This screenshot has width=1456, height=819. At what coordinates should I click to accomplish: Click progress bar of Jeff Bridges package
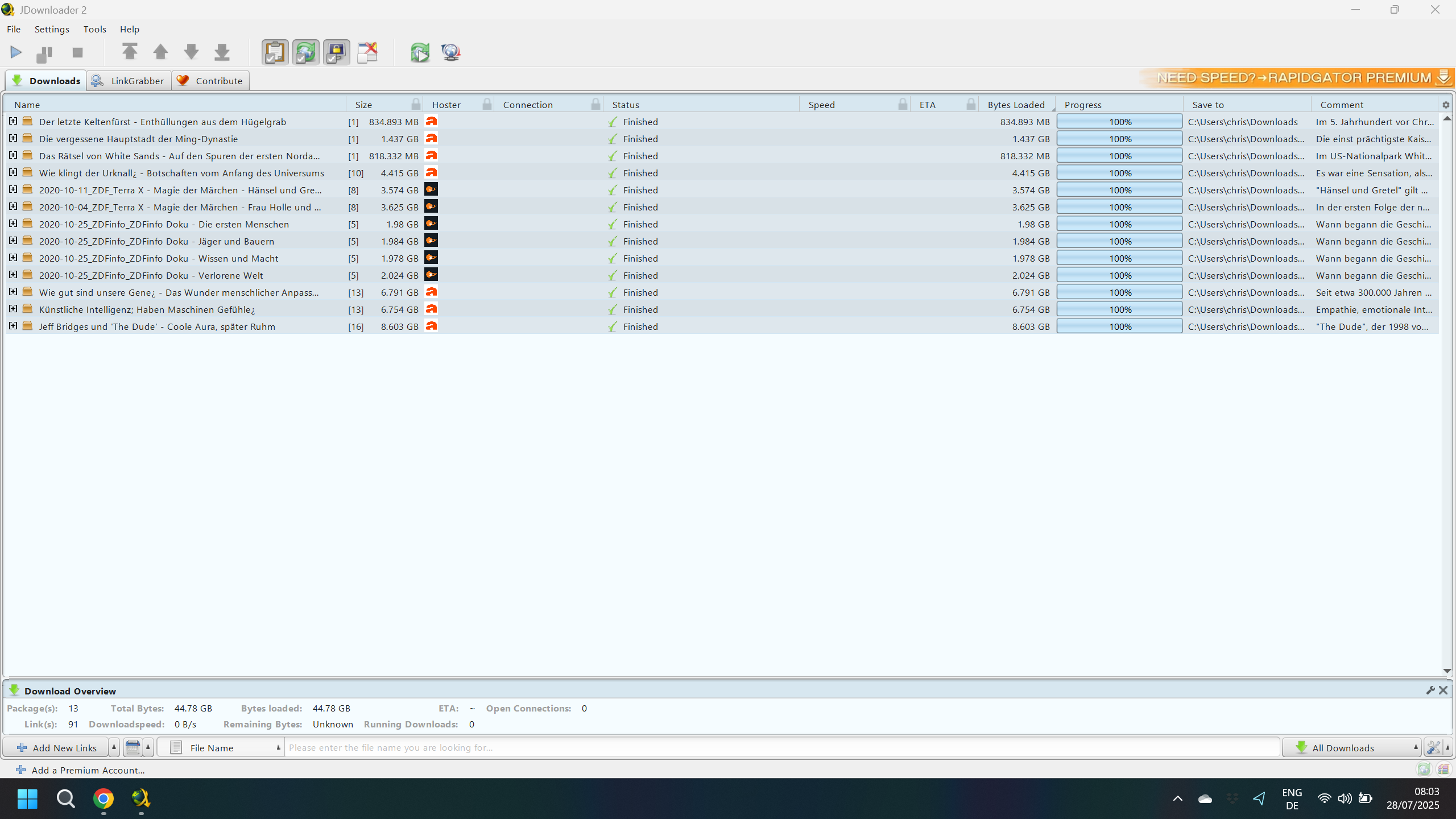[x=1119, y=326]
